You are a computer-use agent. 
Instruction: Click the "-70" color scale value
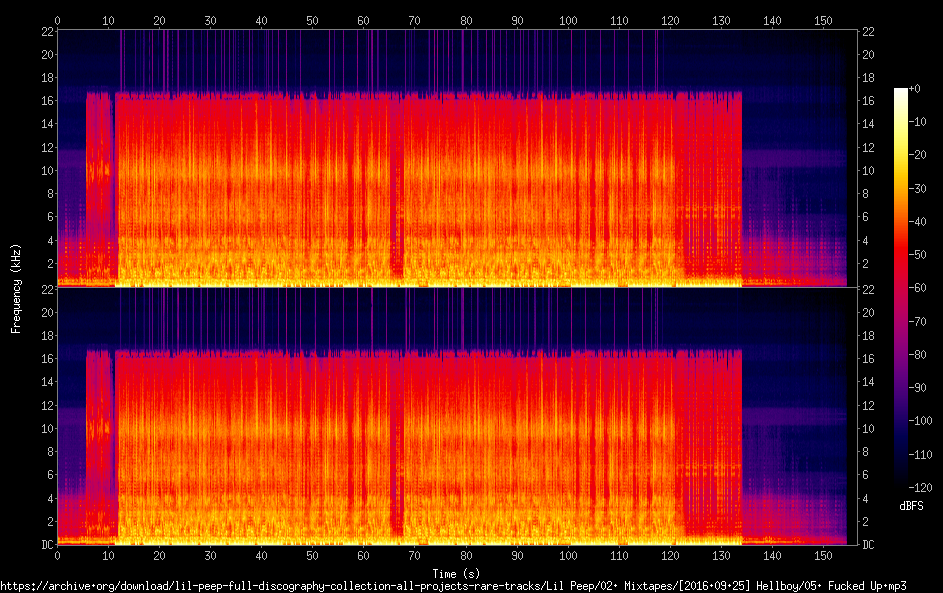[918, 321]
